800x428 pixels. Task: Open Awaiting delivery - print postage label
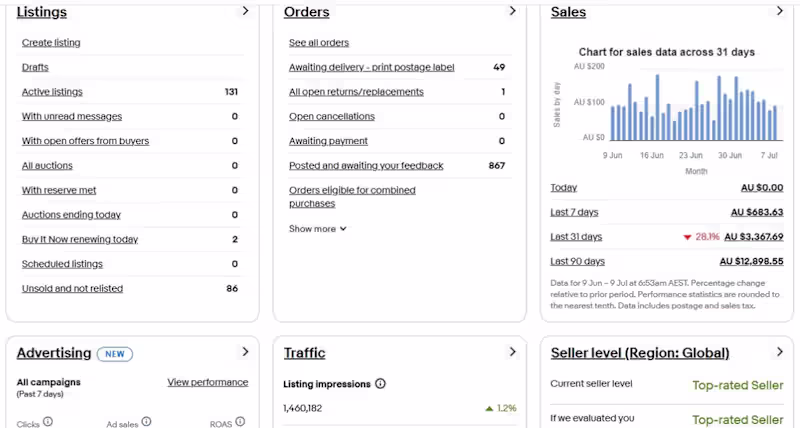[371, 67]
